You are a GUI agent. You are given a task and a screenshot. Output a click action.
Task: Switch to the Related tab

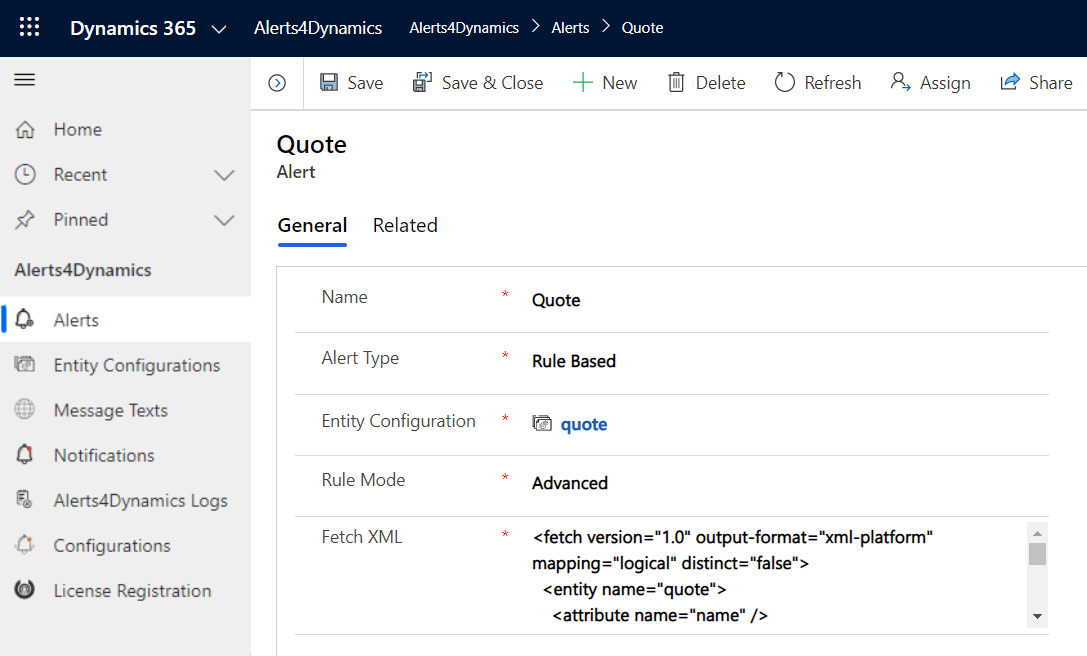pyautogui.click(x=404, y=225)
